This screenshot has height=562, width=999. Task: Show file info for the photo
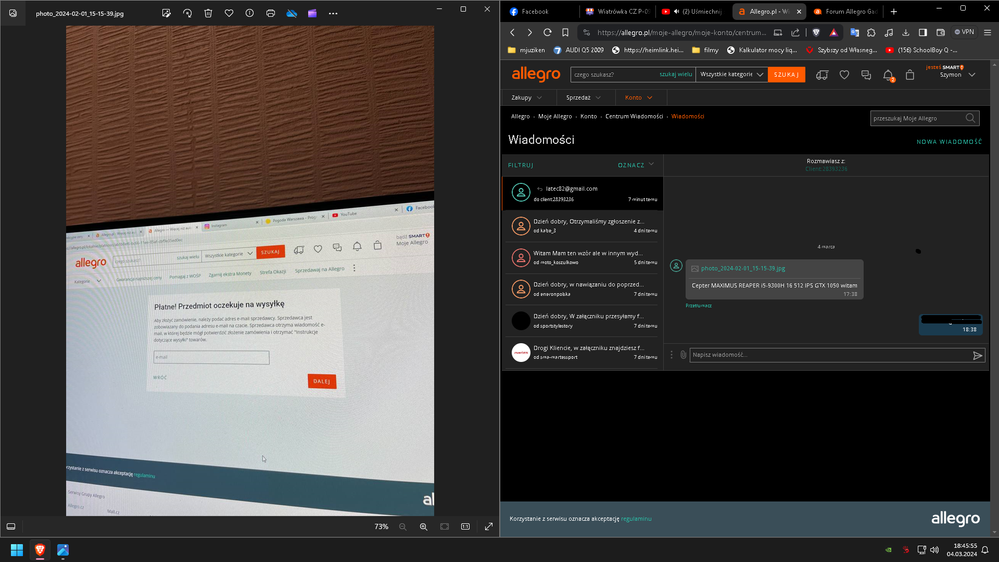click(x=250, y=13)
